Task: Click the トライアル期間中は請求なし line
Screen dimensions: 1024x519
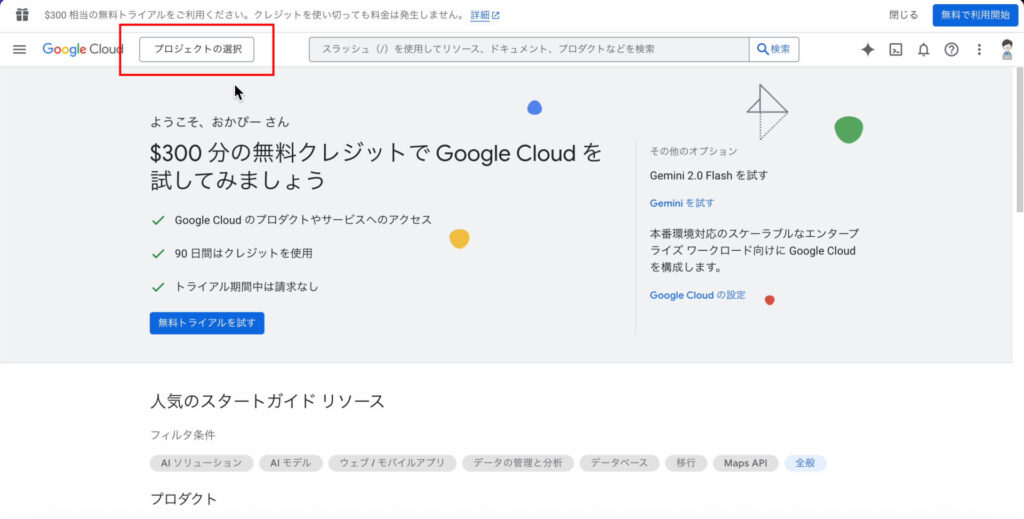Action: click(247, 287)
